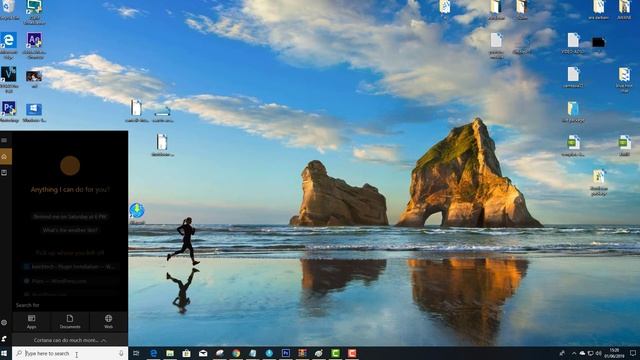Viewport: 640px width, 360px height.
Task: Filter search to Documents
Action: 70,322
